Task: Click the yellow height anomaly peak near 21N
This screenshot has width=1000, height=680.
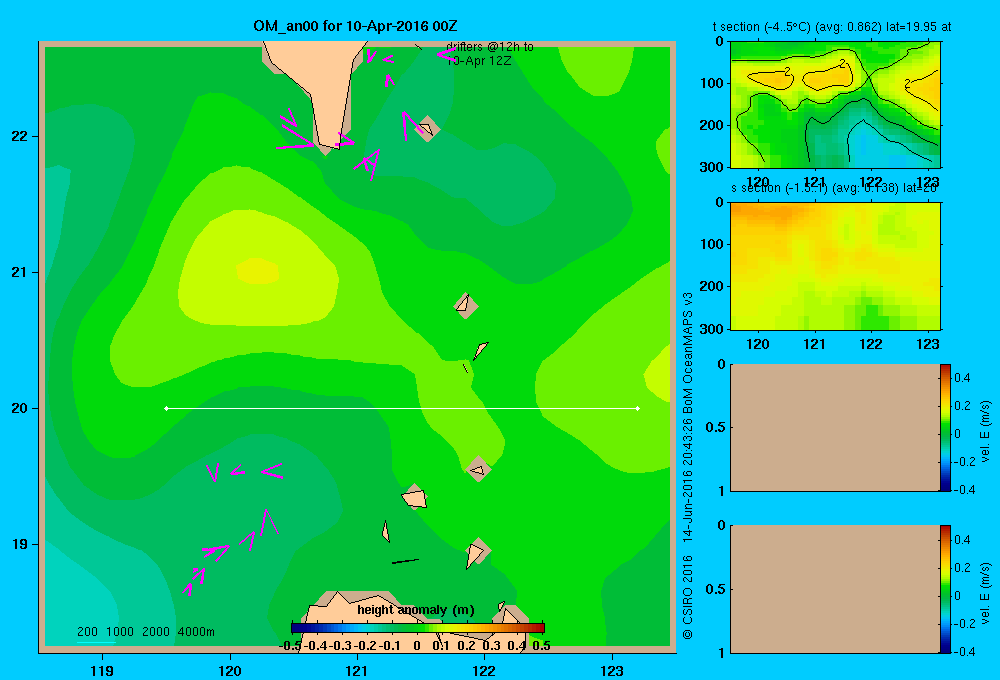Action: click(258, 270)
